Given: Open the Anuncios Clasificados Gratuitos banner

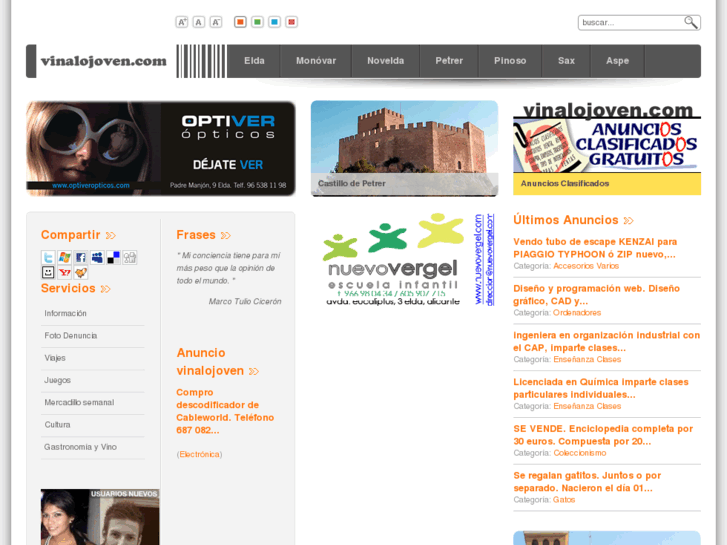Looking at the screenshot, I should pyautogui.click(x=607, y=148).
